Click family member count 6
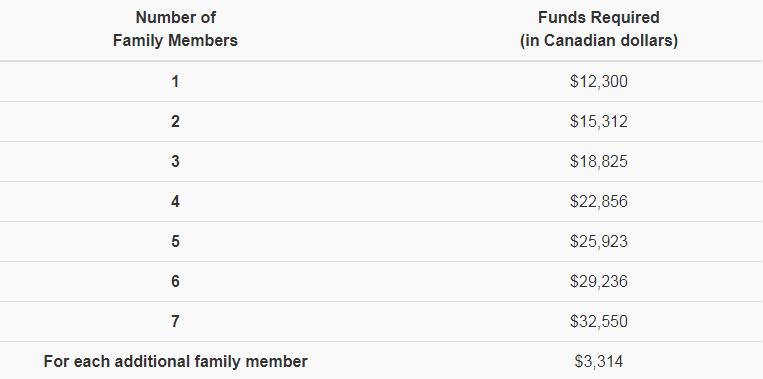 point(175,281)
